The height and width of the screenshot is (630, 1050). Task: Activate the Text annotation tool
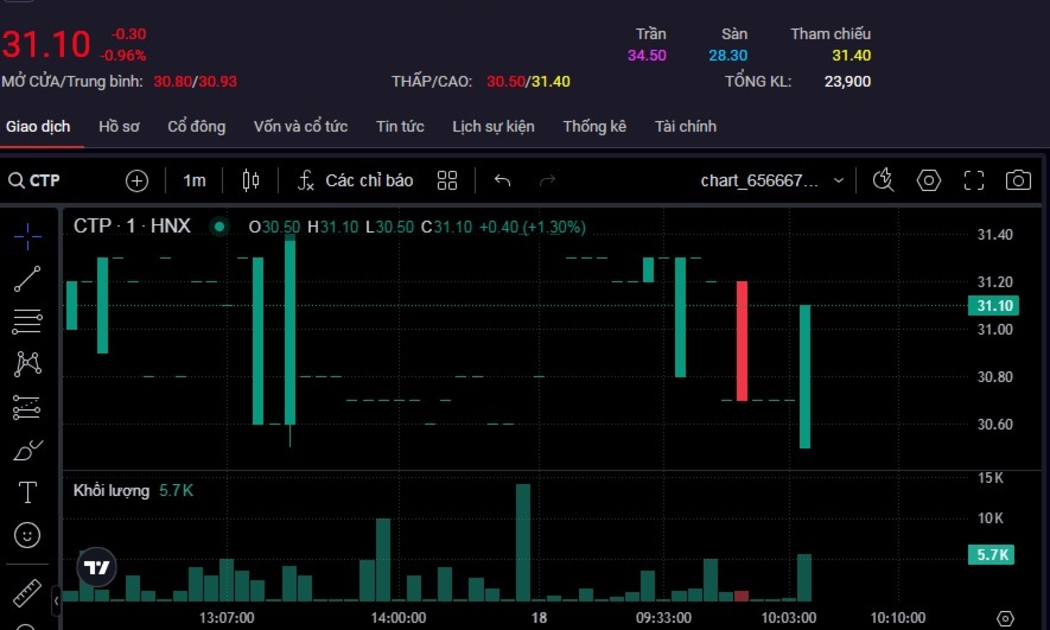coord(27,492)
